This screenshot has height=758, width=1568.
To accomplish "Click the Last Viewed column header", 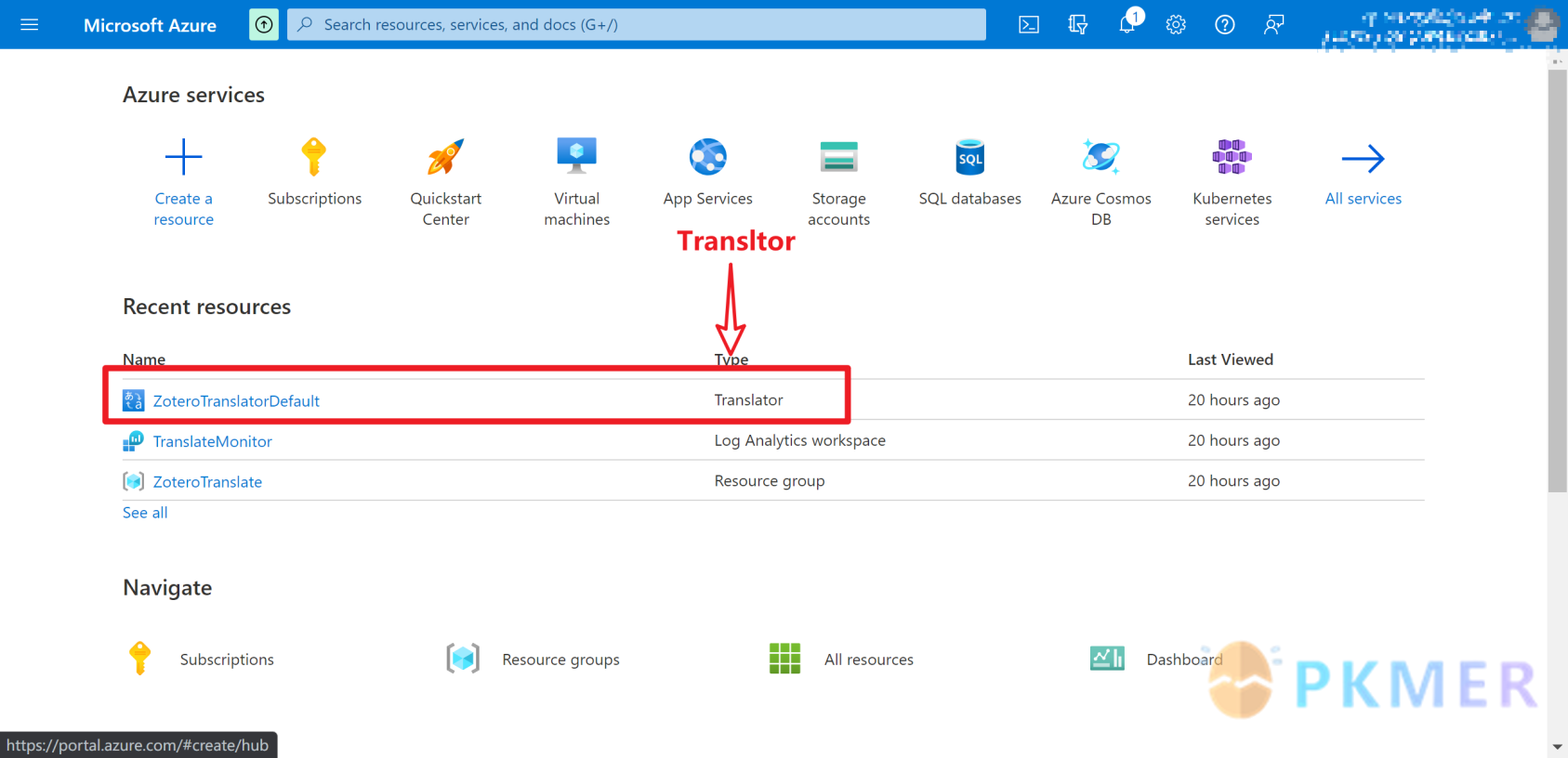I will pos(1231,359).
